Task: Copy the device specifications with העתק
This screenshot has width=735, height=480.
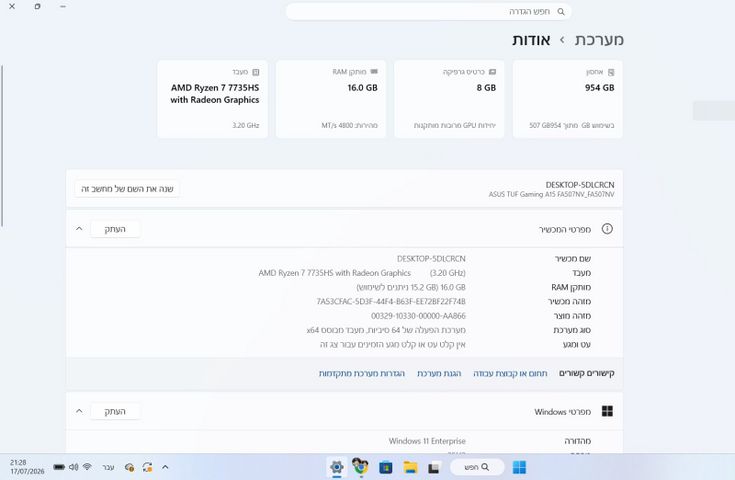Action: point(115,229)
